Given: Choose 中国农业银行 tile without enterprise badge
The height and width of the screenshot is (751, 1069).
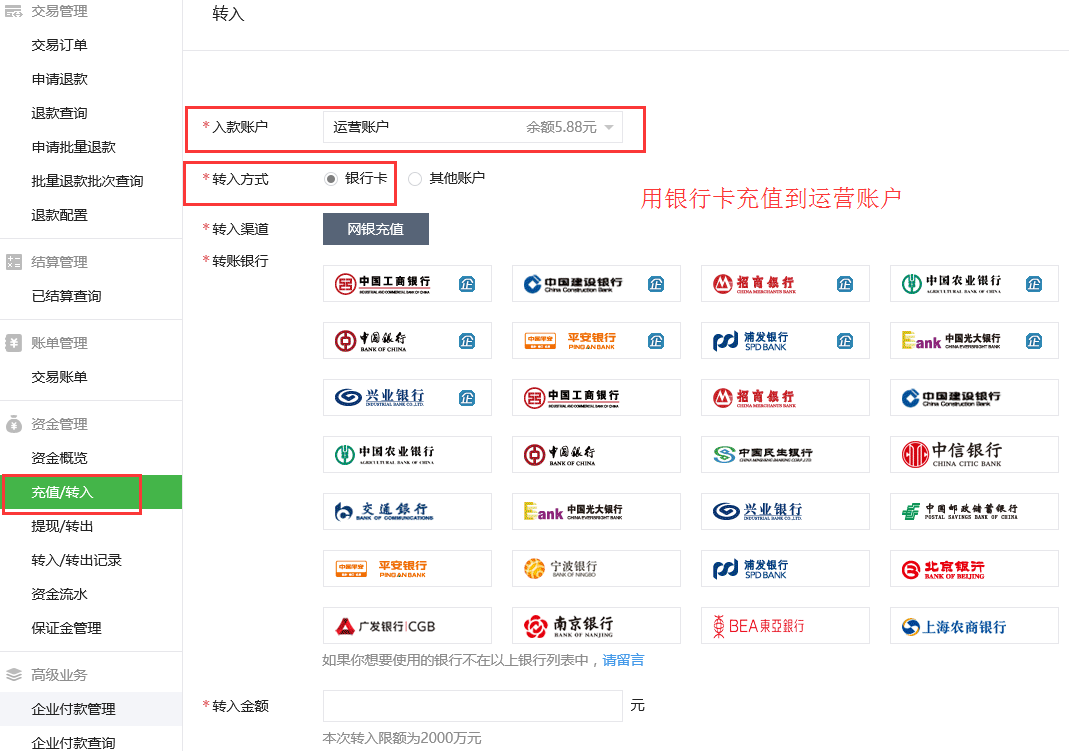Looking at the screenshot, I should pos(407,455).
